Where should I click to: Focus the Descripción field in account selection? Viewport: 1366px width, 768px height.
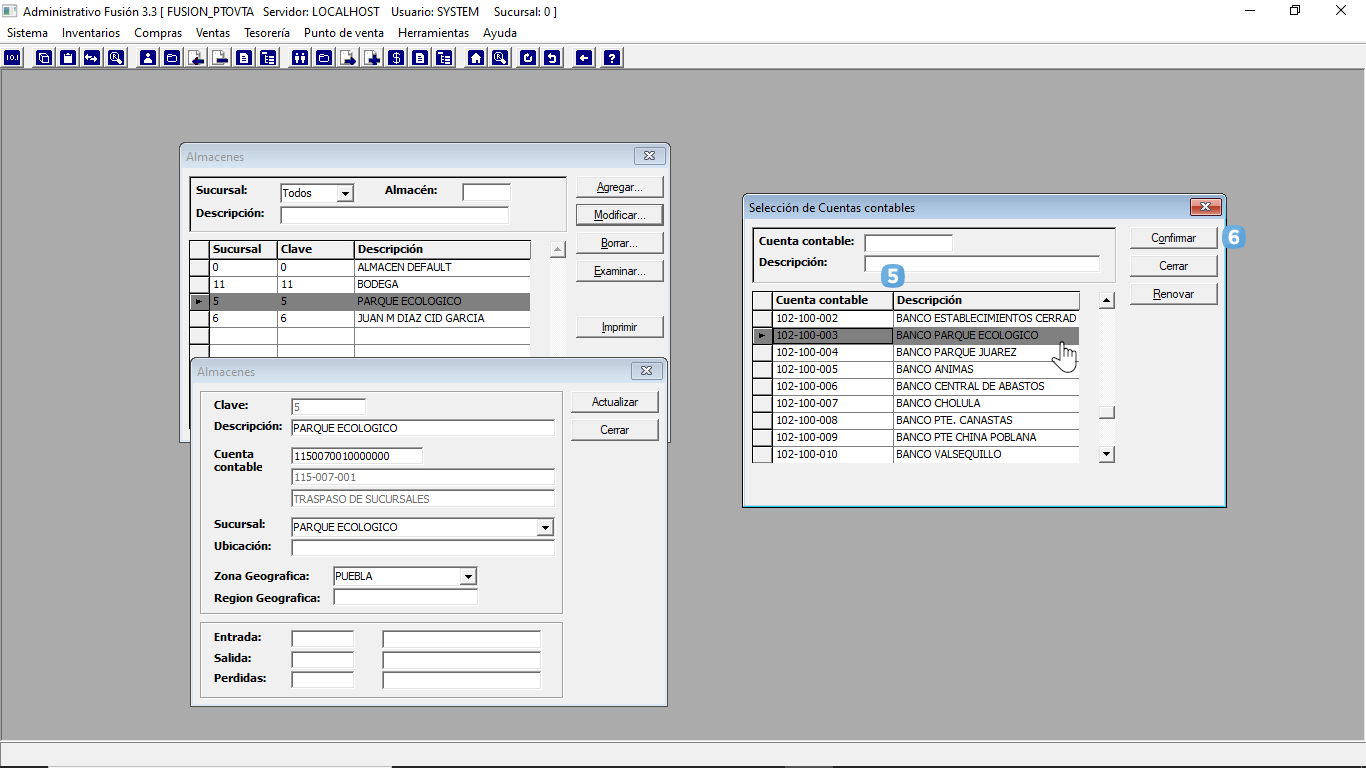(982, 264)
